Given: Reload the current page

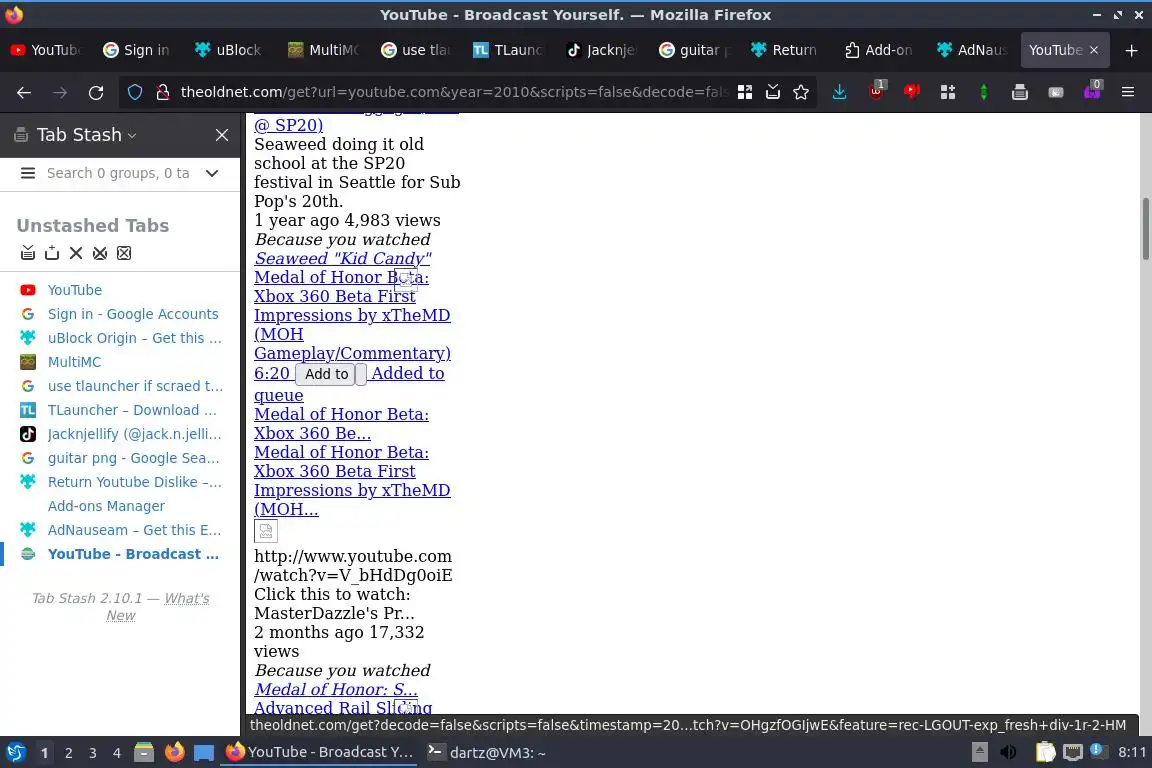Looking at the screenshot, I should (x=96, y=92).
